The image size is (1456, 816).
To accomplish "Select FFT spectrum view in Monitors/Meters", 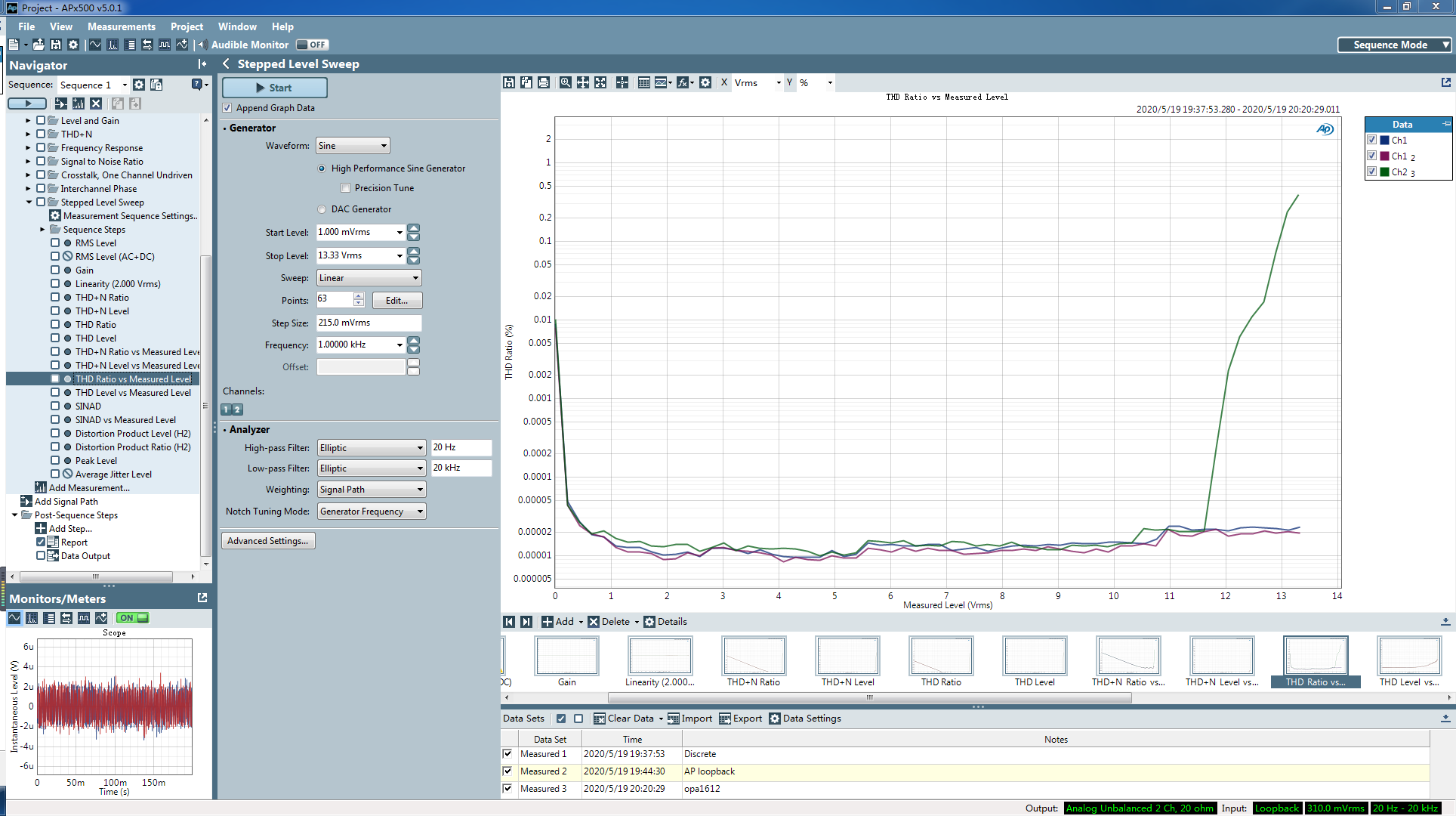I will [32, 618].
